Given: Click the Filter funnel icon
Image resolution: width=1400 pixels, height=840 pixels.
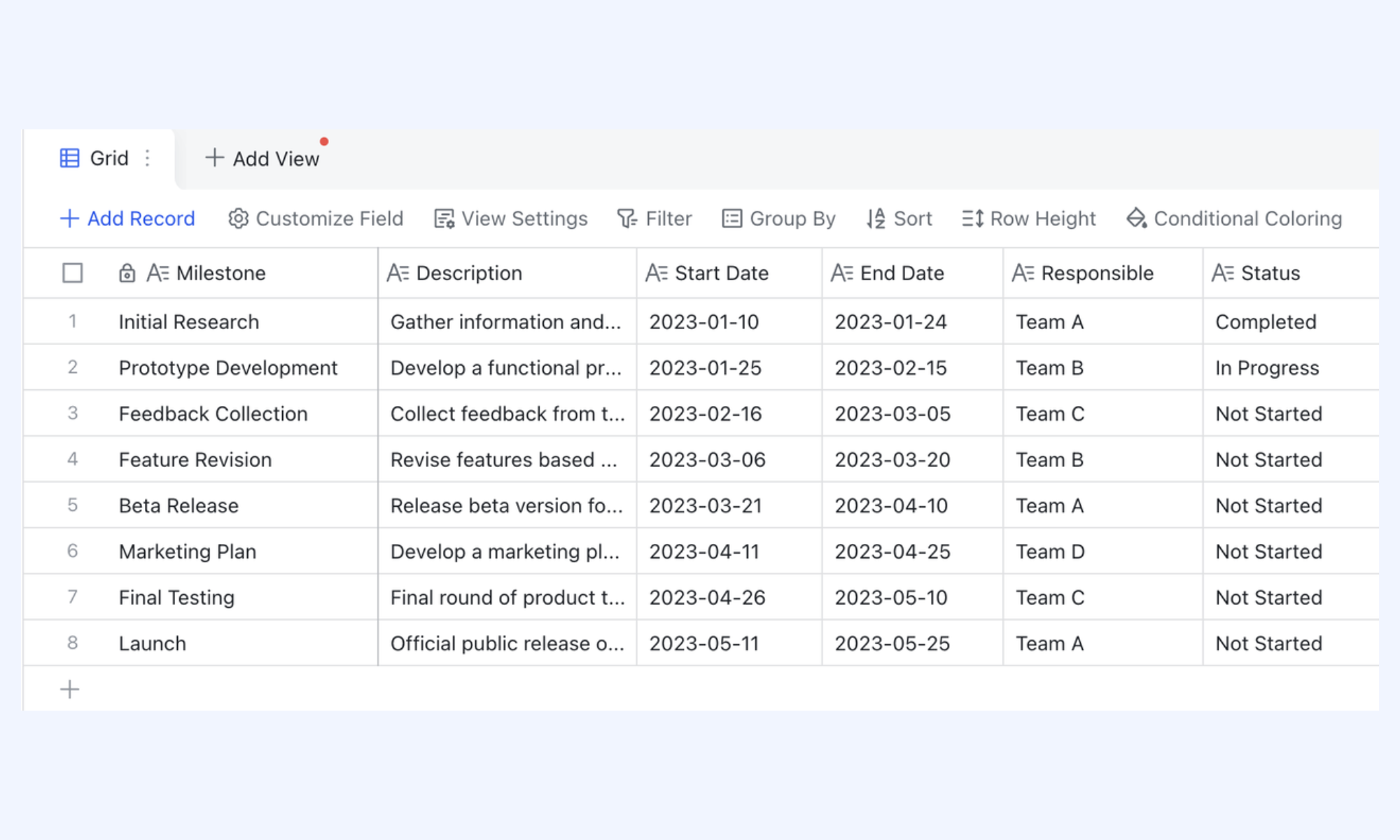Looking at the screenshot, I should 627,218.
